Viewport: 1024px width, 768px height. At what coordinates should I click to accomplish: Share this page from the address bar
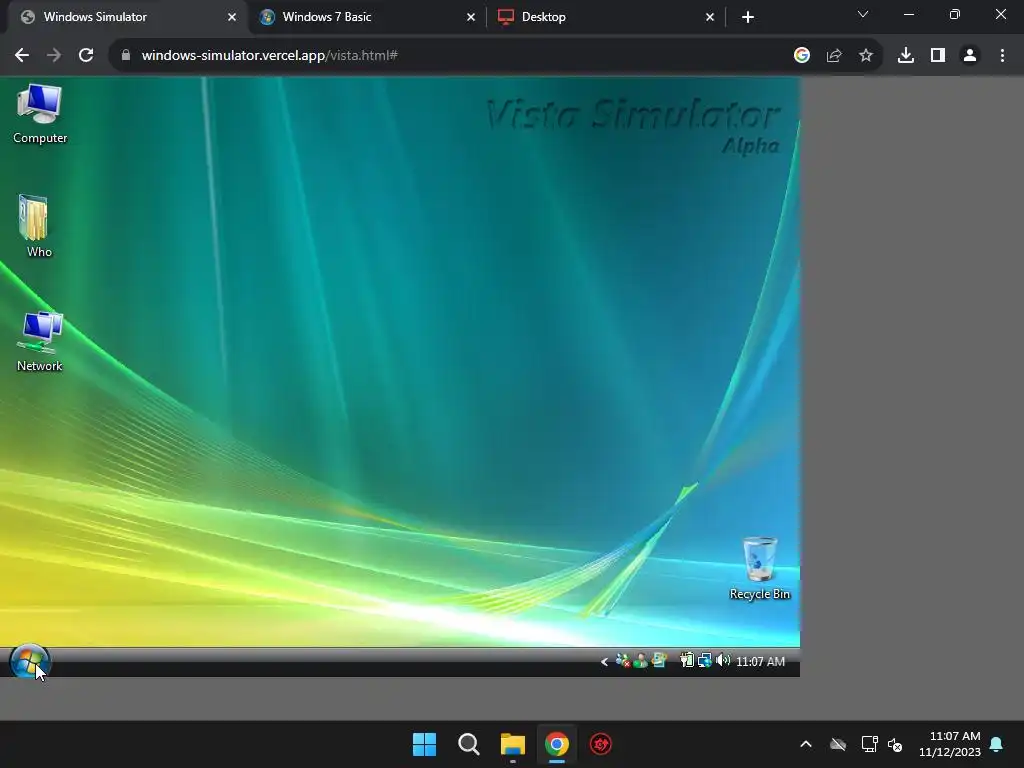[834, 56]
